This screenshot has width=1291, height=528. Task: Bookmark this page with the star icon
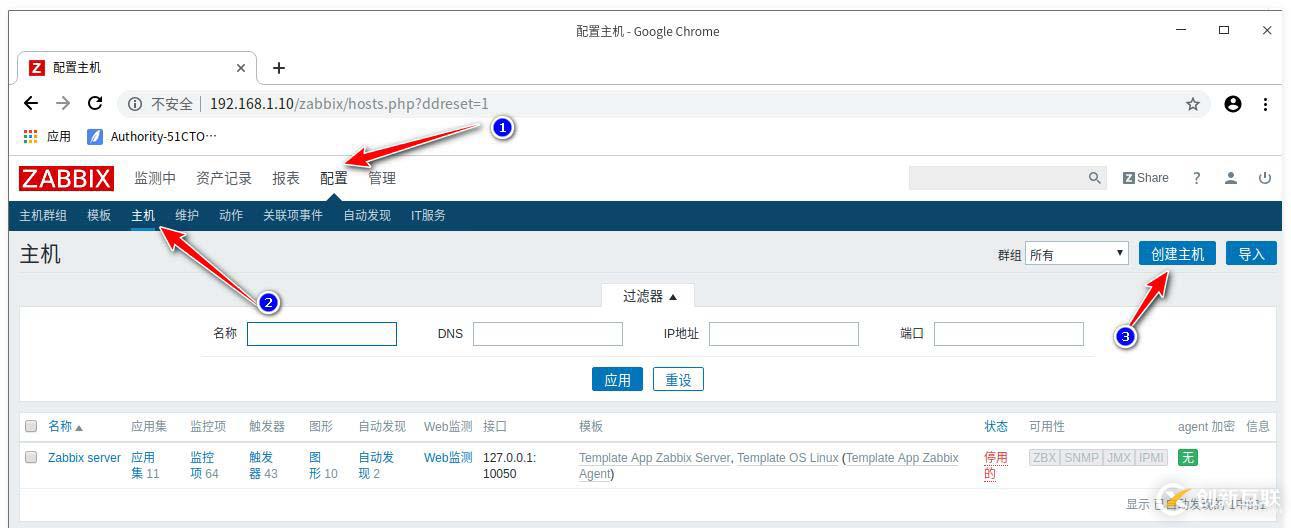pyautogui.click(x=1193, y=104)
